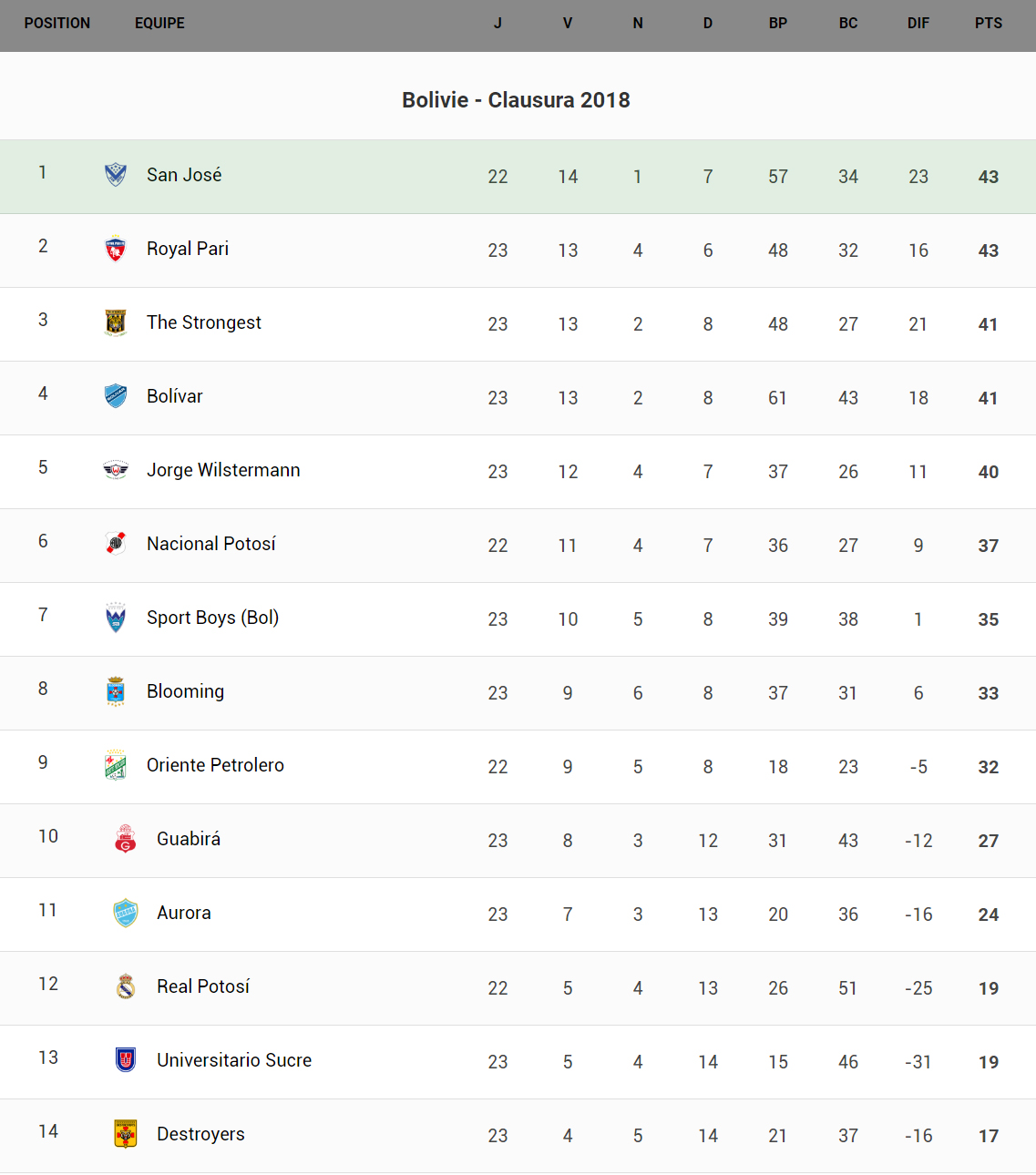Image resolution: width=1036 pixels, height=1175 pixels.
Task: Open the Sport Boys (Bol) team link
Action: tap(212, 618)
